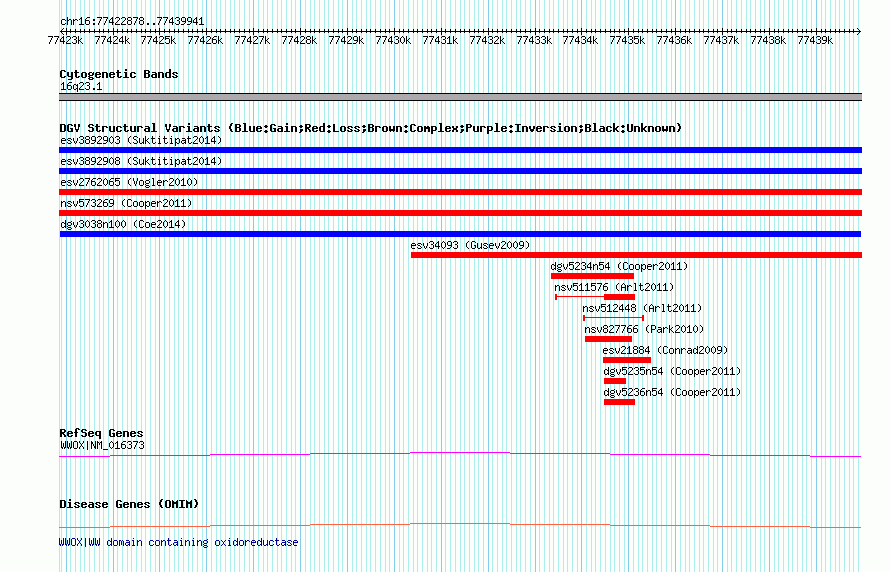The width and height of the screenshot is (890, 572).
Task: Open variant nsv511576 (Arlt2011) label
Action: (614, 287)
